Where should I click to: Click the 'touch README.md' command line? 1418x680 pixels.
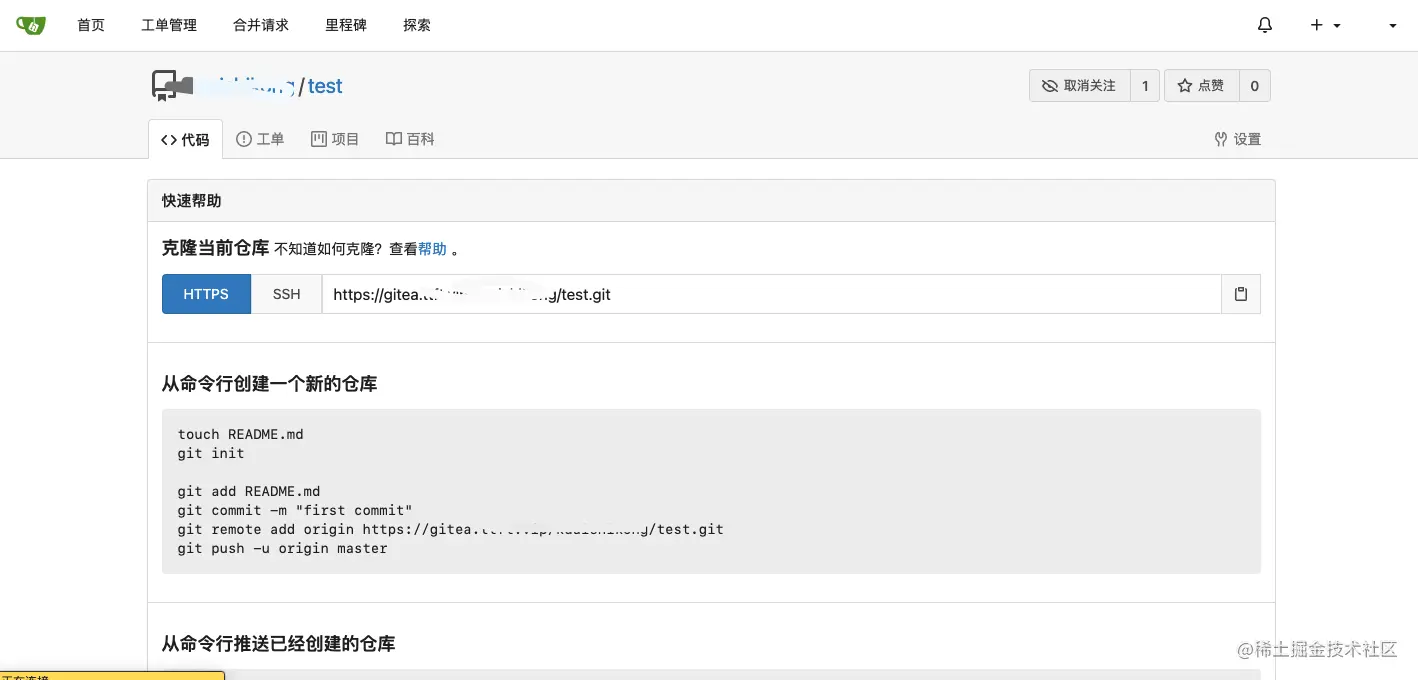click(x=241, y=434)
